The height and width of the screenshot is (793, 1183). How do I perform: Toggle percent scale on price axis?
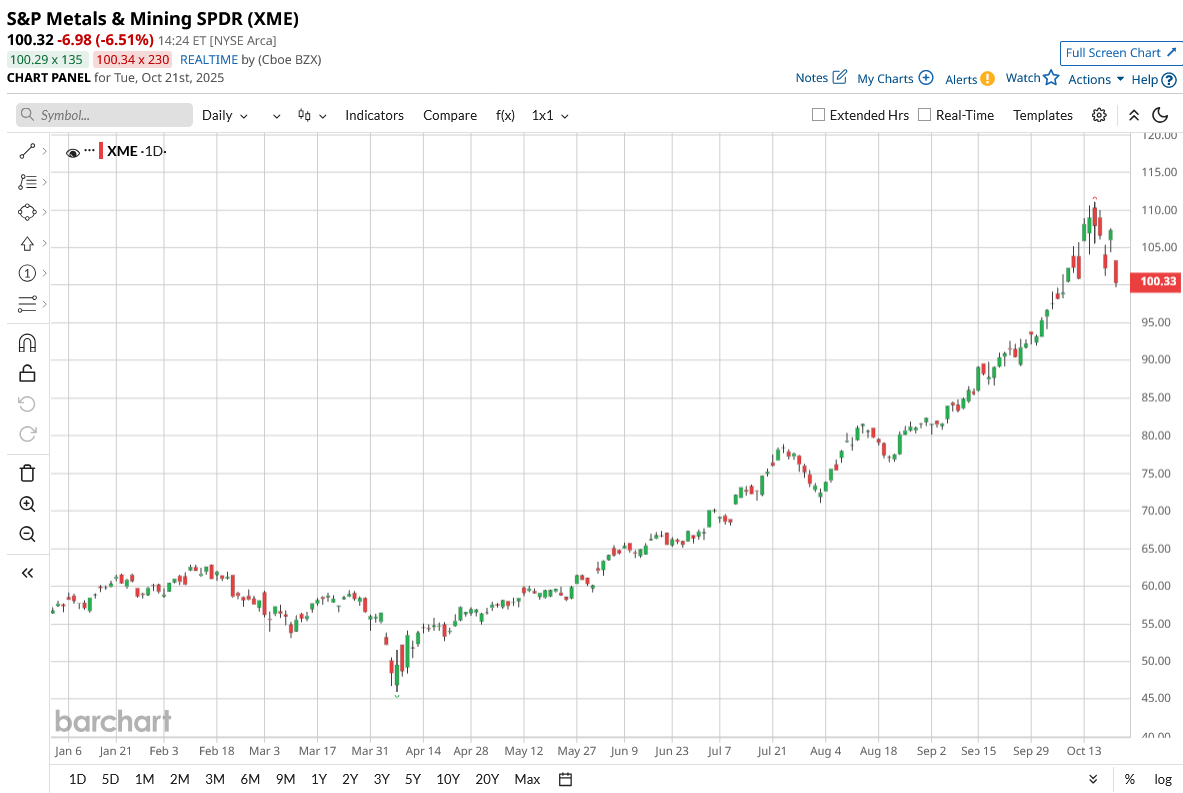[x=1129, y=779]
